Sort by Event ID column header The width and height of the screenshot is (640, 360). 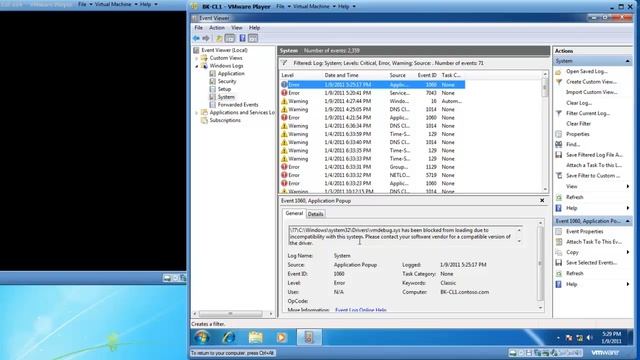[427, 75]
